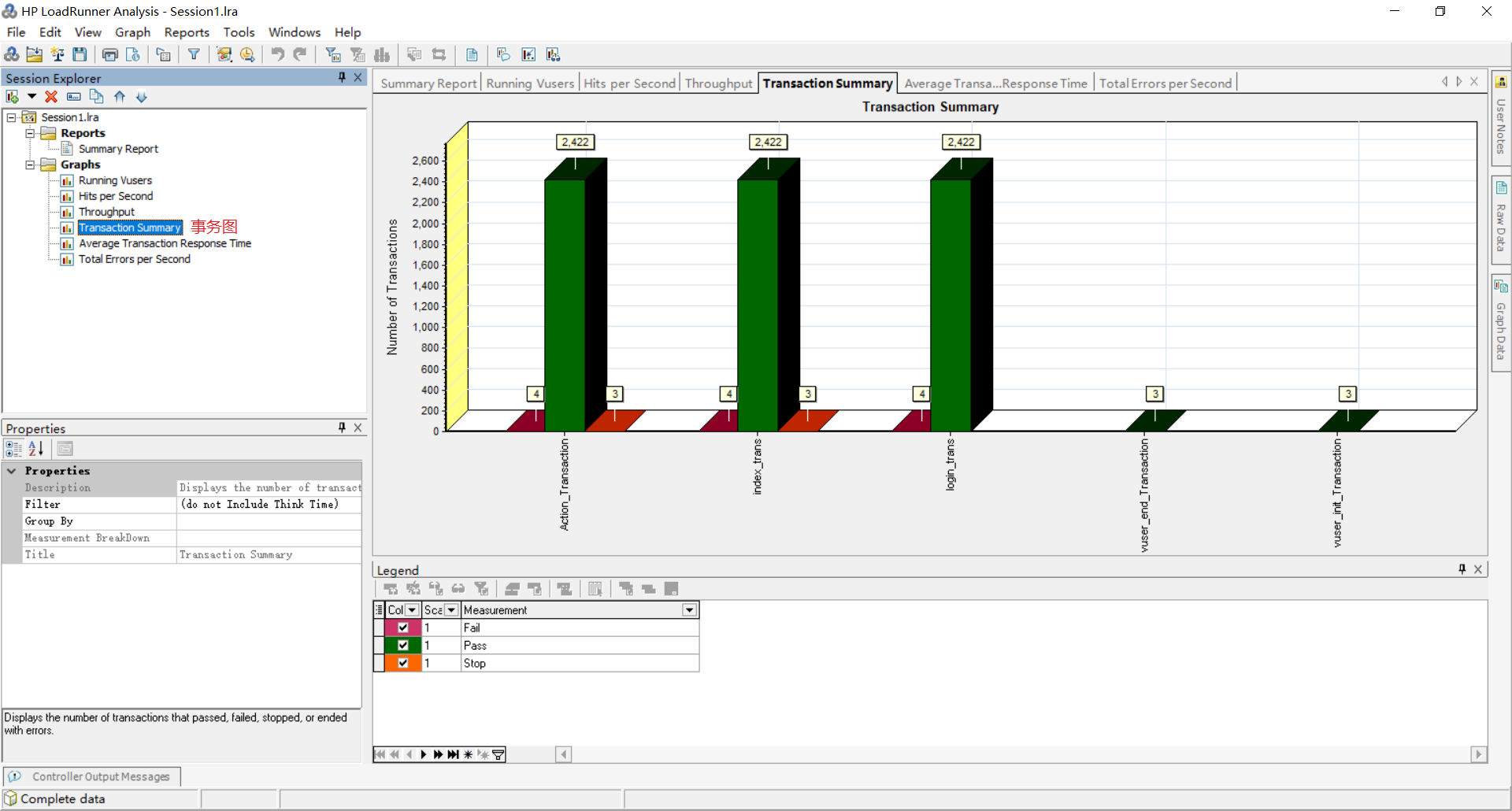Open the User Notes side tab
The height and width of the screenshot is (811, 1512).
[1501, 118]
